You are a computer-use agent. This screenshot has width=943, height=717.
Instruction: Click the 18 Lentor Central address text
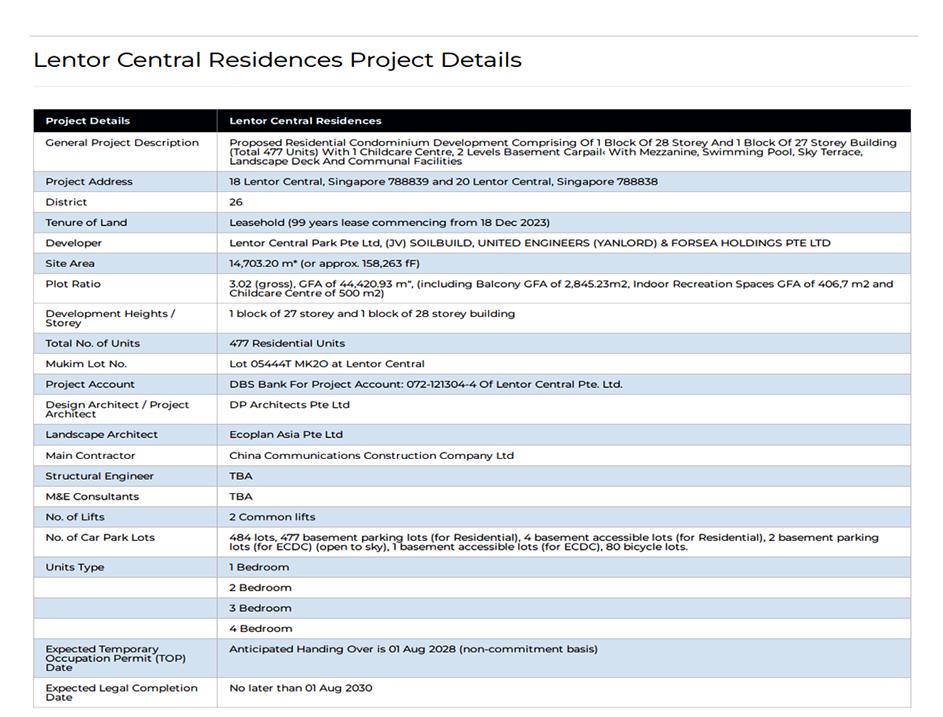443,182
